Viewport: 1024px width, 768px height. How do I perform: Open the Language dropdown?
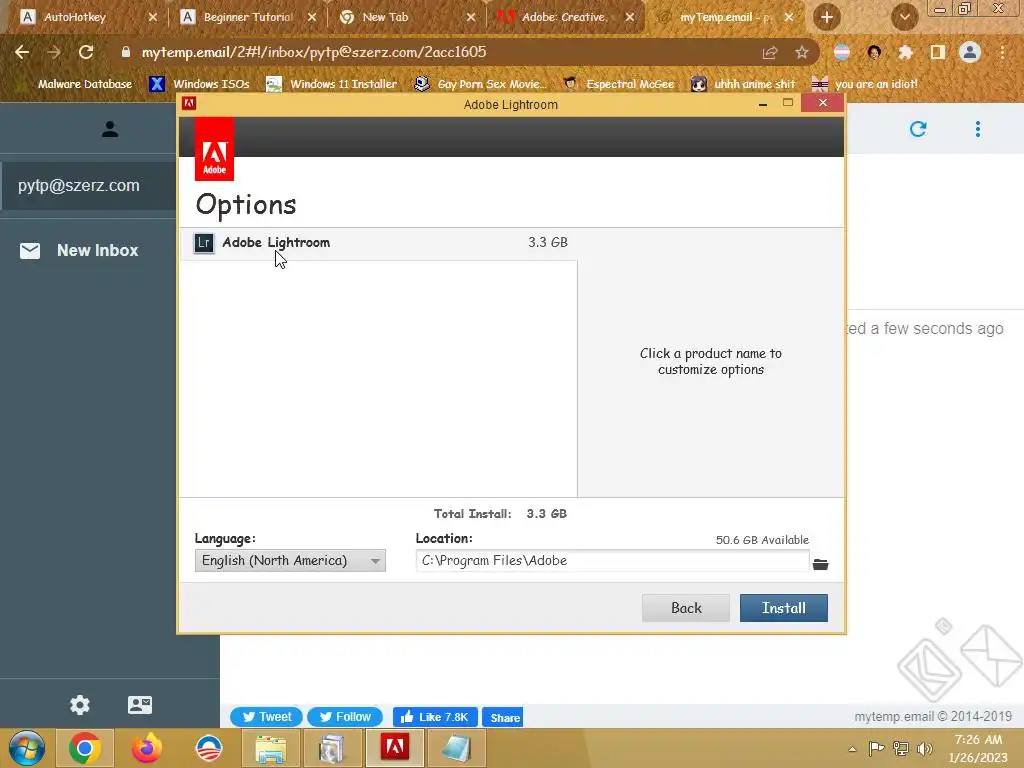(x=290, y=560)
